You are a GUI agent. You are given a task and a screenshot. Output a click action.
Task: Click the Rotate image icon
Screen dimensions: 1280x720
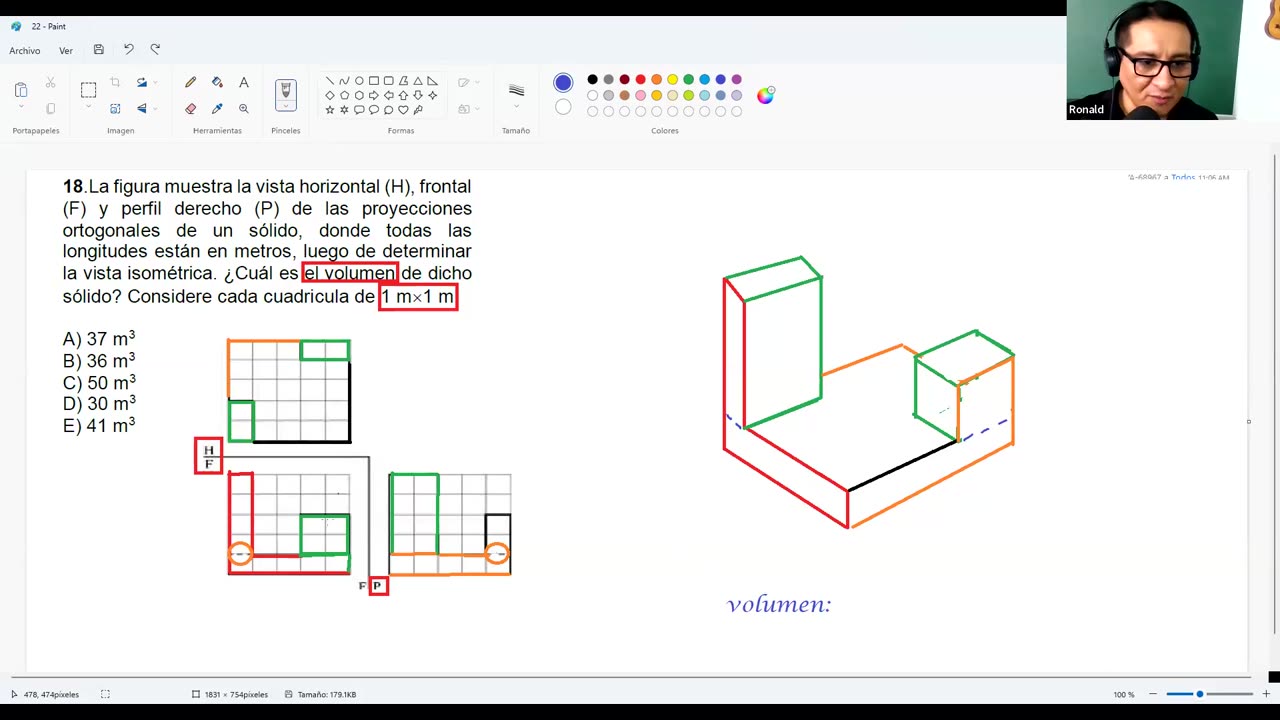(141, 83)
